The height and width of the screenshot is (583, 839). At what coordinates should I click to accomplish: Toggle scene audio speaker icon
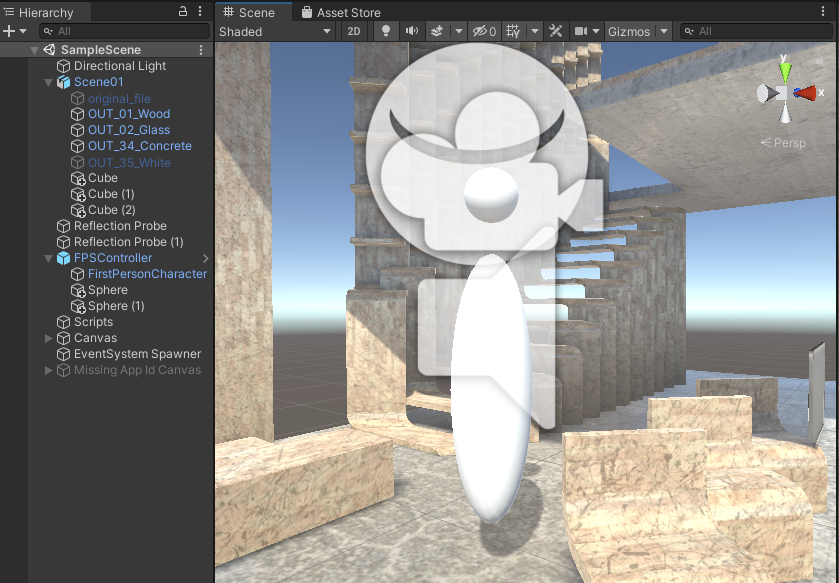411,31
